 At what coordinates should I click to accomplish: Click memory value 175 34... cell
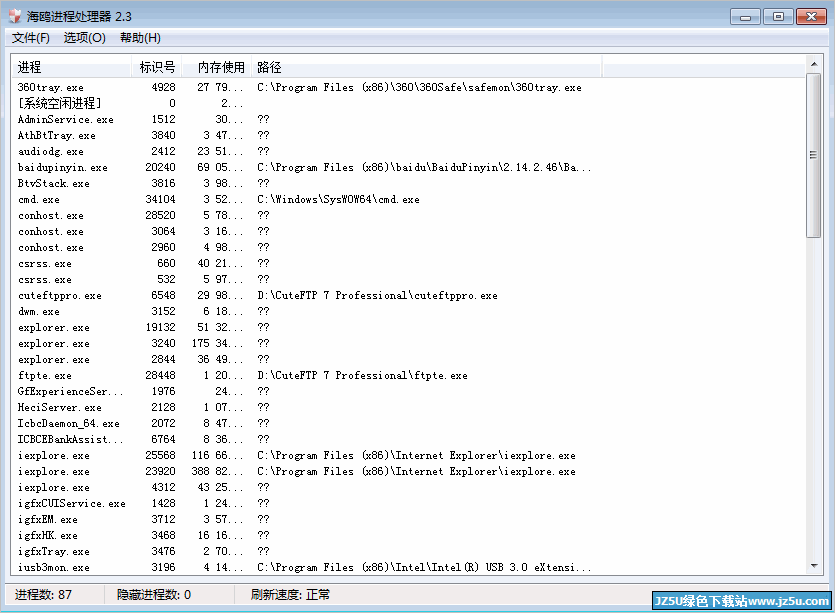tap(217, 343)
